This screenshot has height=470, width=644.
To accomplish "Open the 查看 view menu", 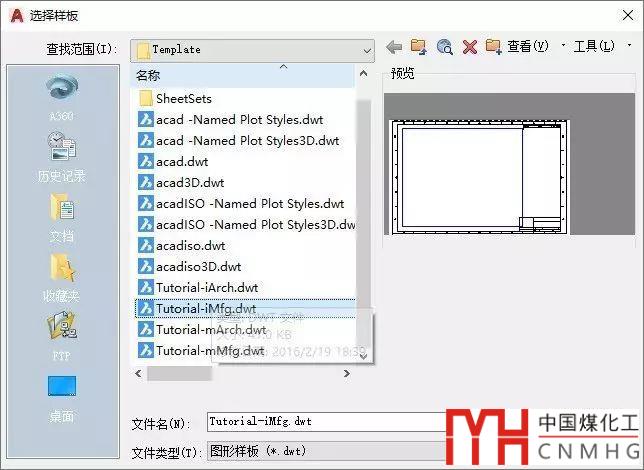I will pos(529,47).
